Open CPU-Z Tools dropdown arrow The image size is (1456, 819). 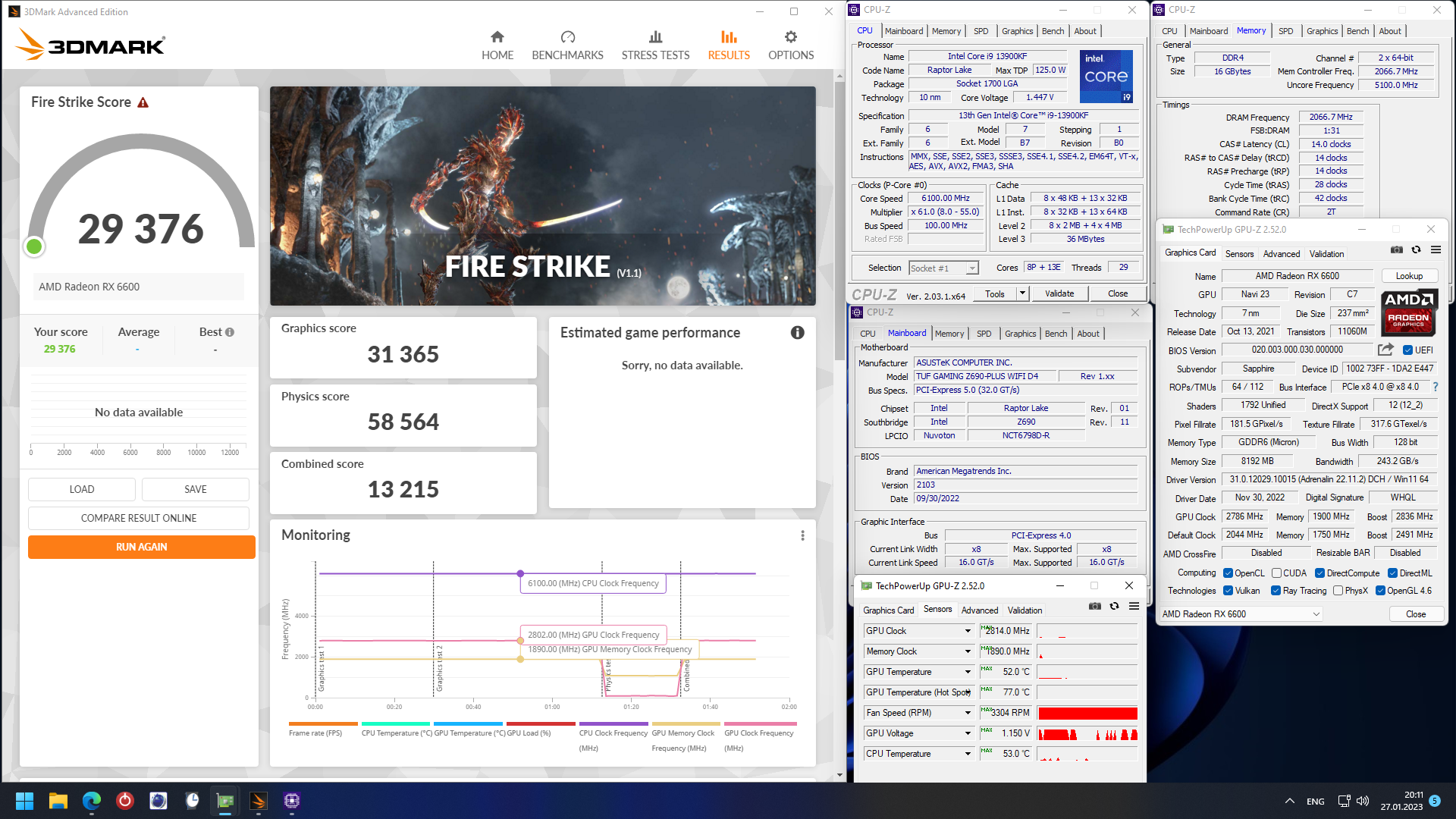tap(1022, 293)
